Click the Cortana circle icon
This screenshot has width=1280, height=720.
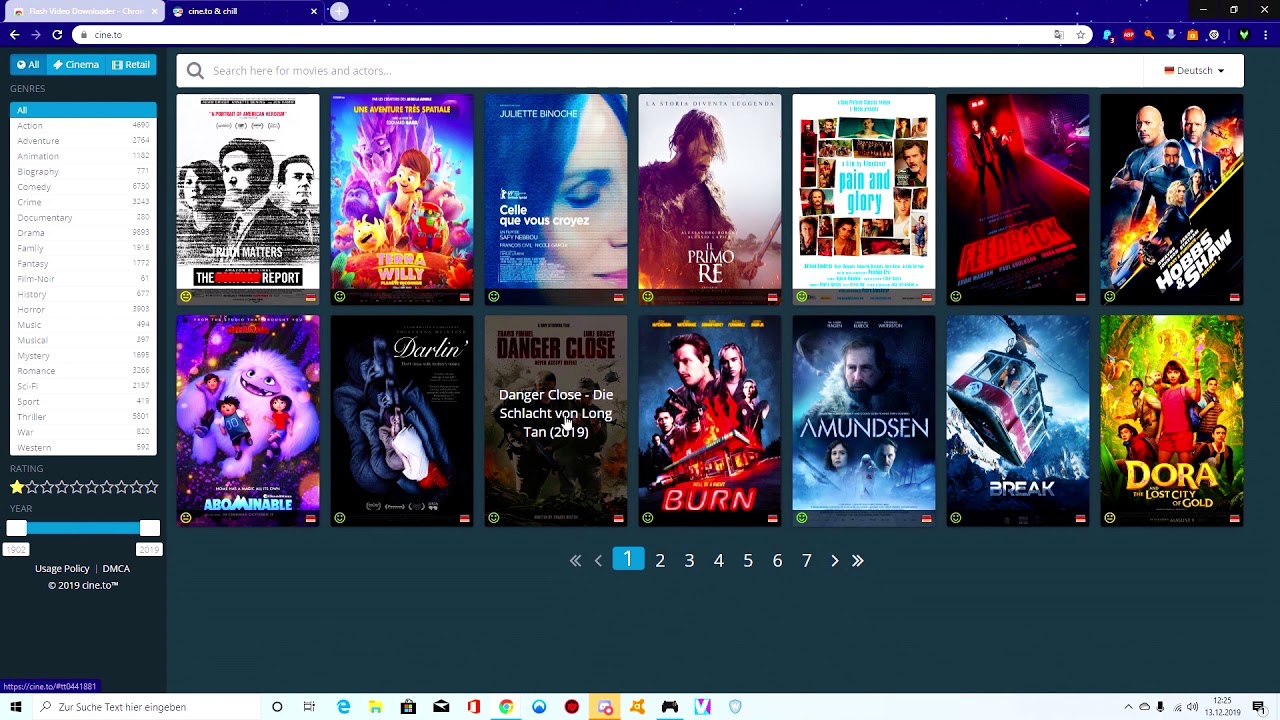pyautogui.click(x=277, y=707)
